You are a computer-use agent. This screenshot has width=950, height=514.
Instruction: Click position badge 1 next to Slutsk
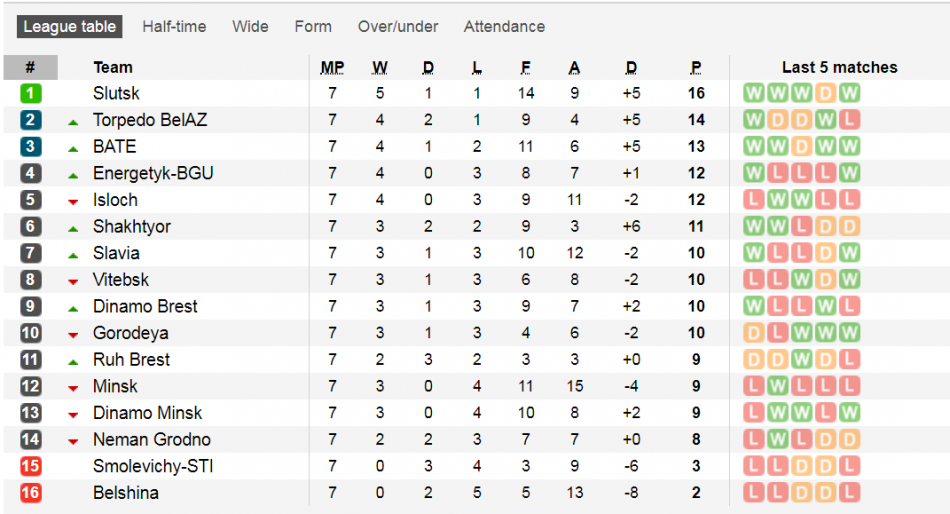click(x=31, y=93)
